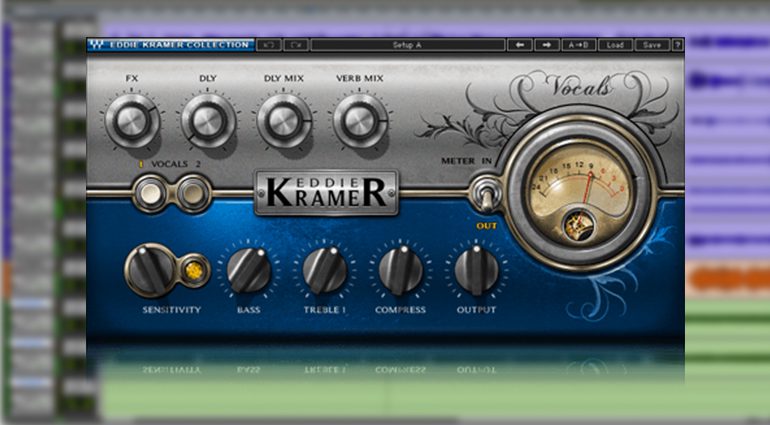770x425 pixels.
Task: Select Vocals type 1 button
Action: (x=151, y=194)
